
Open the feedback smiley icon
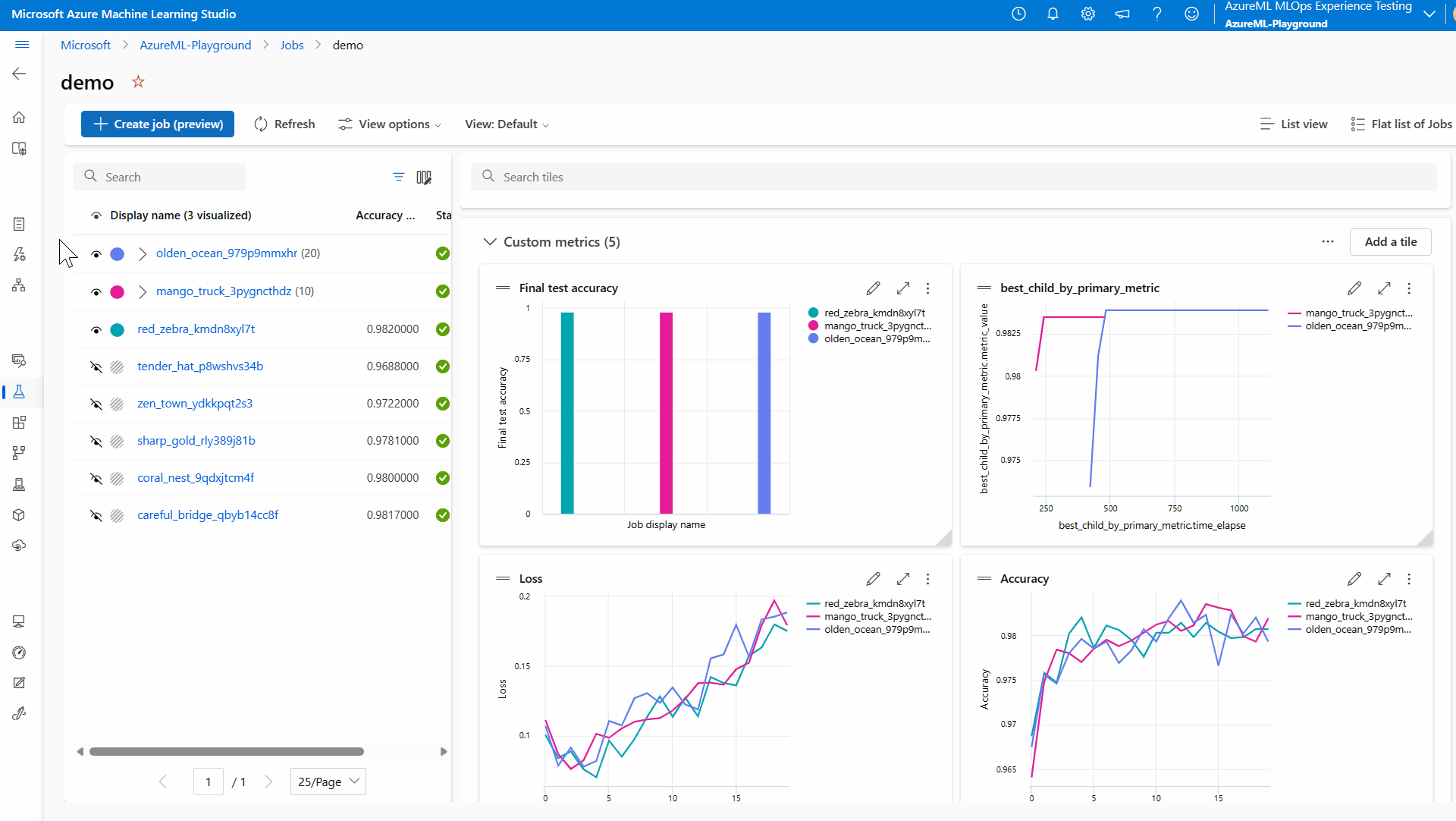1191,14
